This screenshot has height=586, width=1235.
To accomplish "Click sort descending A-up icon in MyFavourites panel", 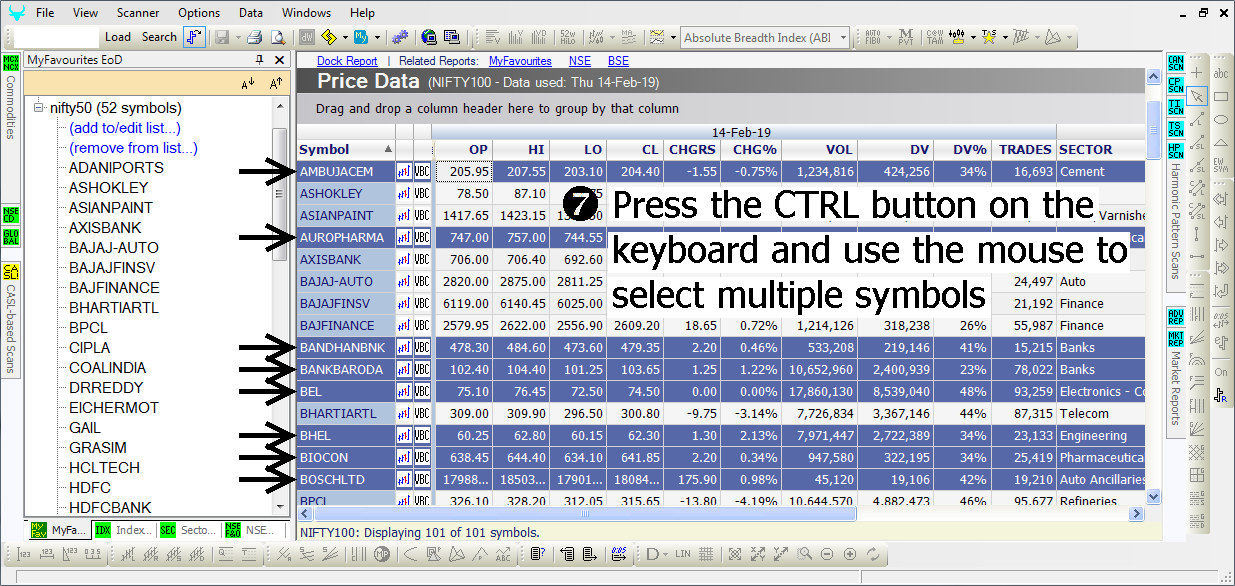I will coord(276,84).
